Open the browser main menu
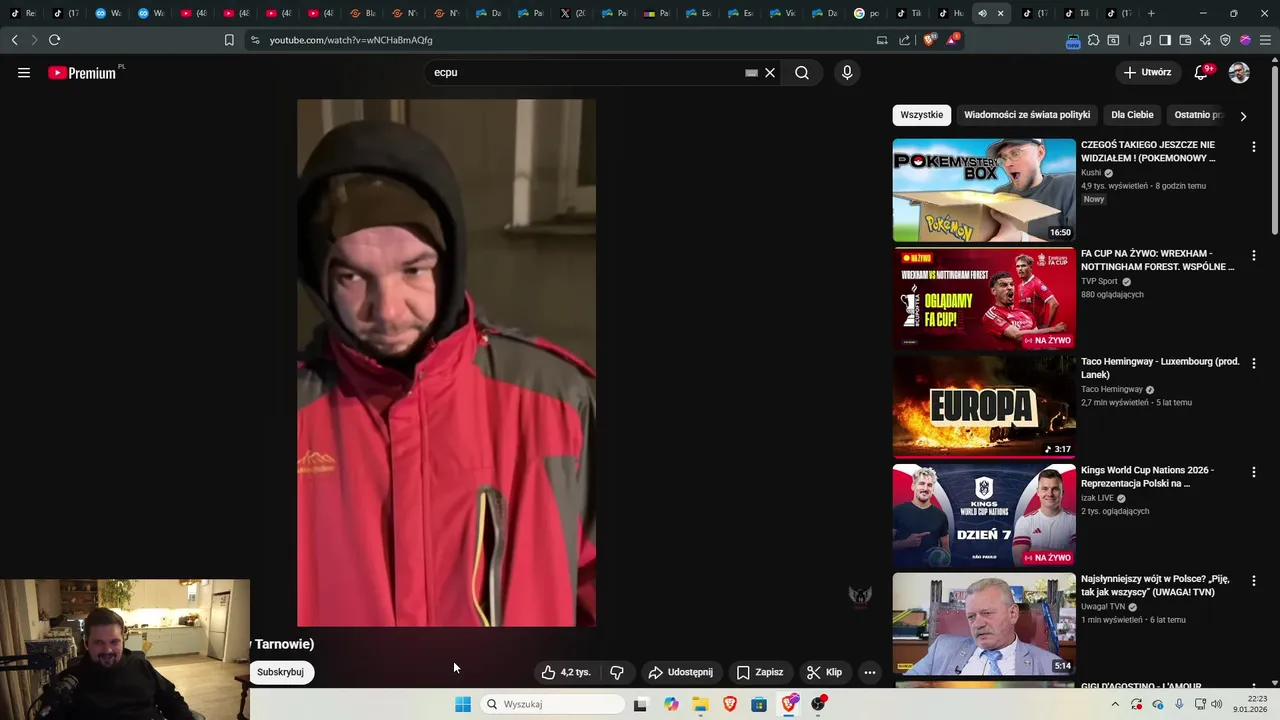1280x720 pixels. pyautogui.click(x=1265, y=40)
